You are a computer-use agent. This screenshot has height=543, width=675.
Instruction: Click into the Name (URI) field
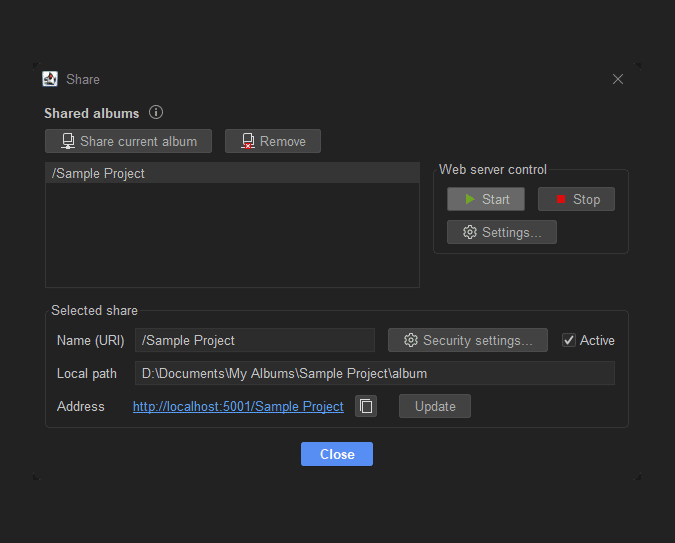click(x=255, y=340)
